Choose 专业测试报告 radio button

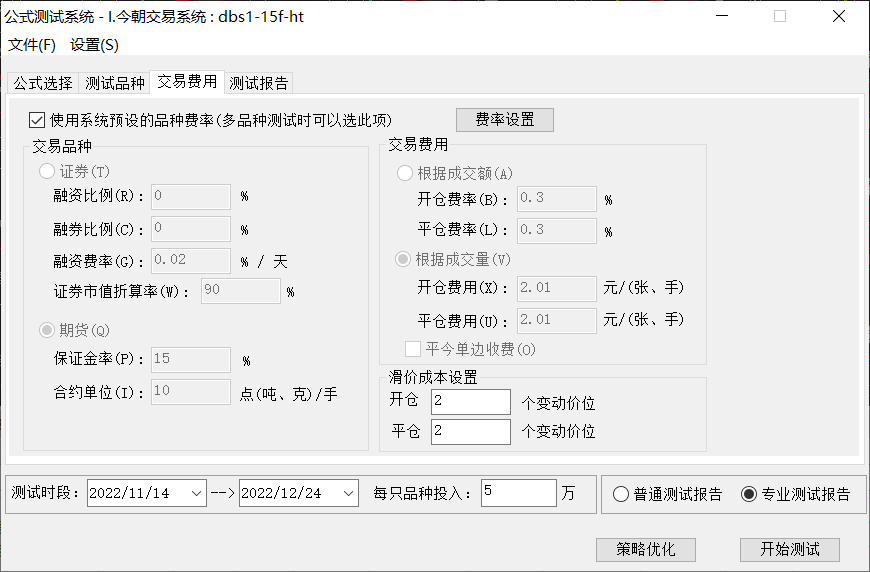[749, 494]
